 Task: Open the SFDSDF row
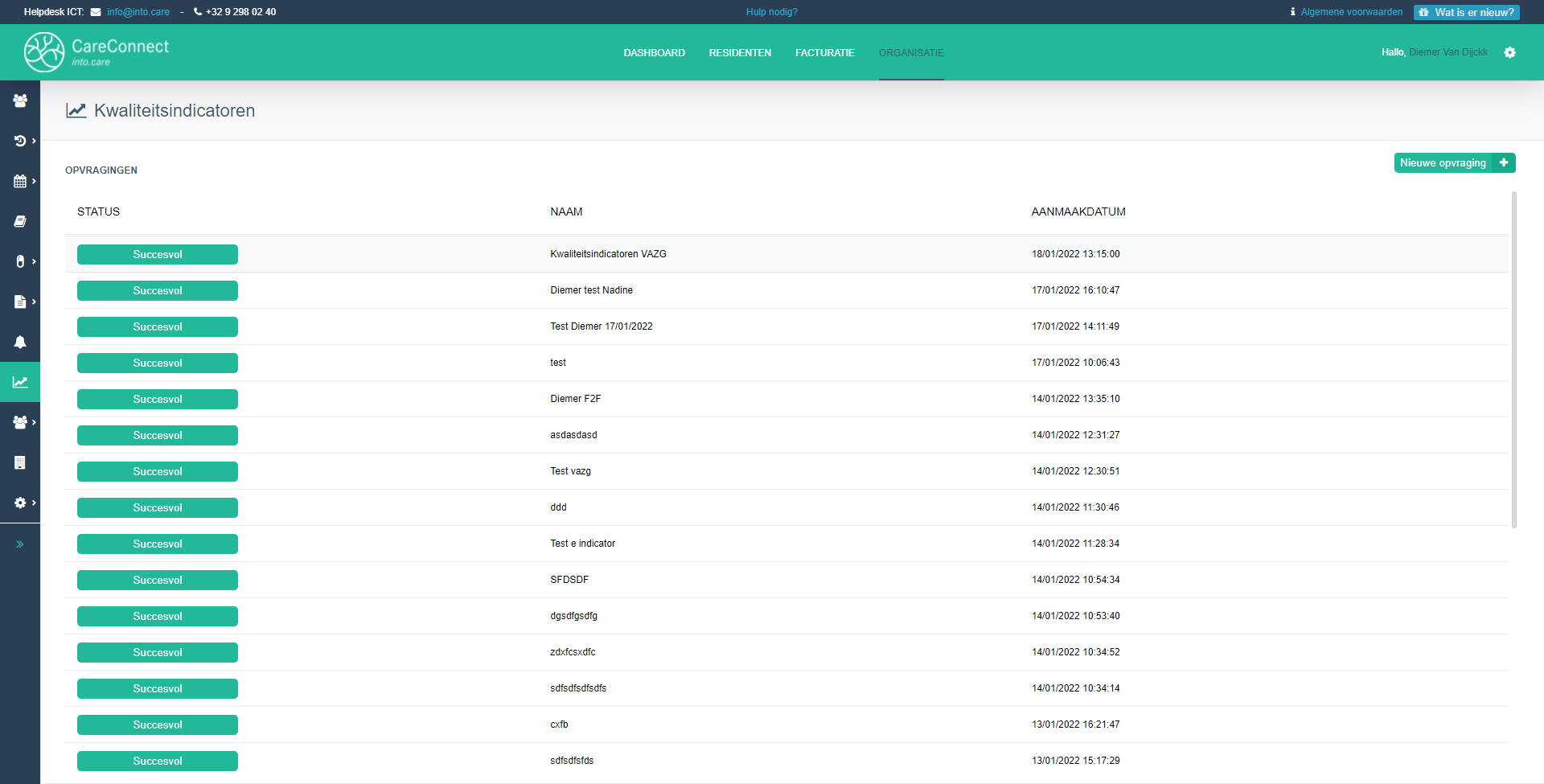[x=786, y=580]
